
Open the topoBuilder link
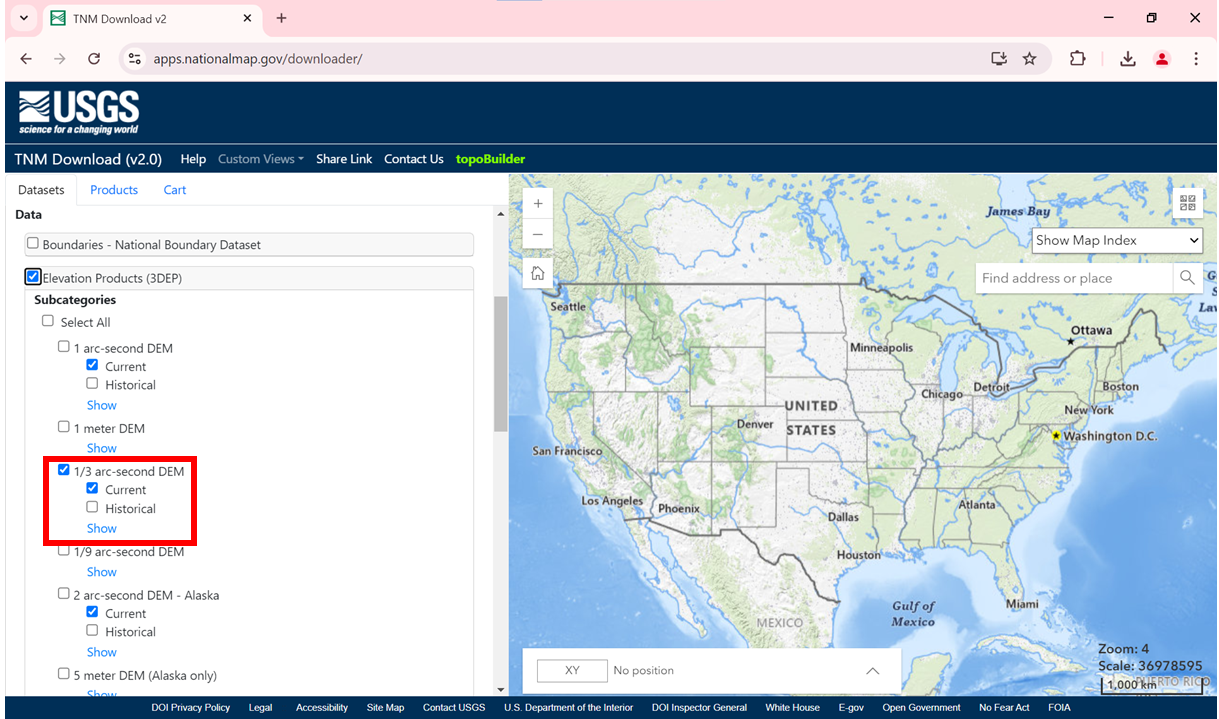[x=490, y=159]
